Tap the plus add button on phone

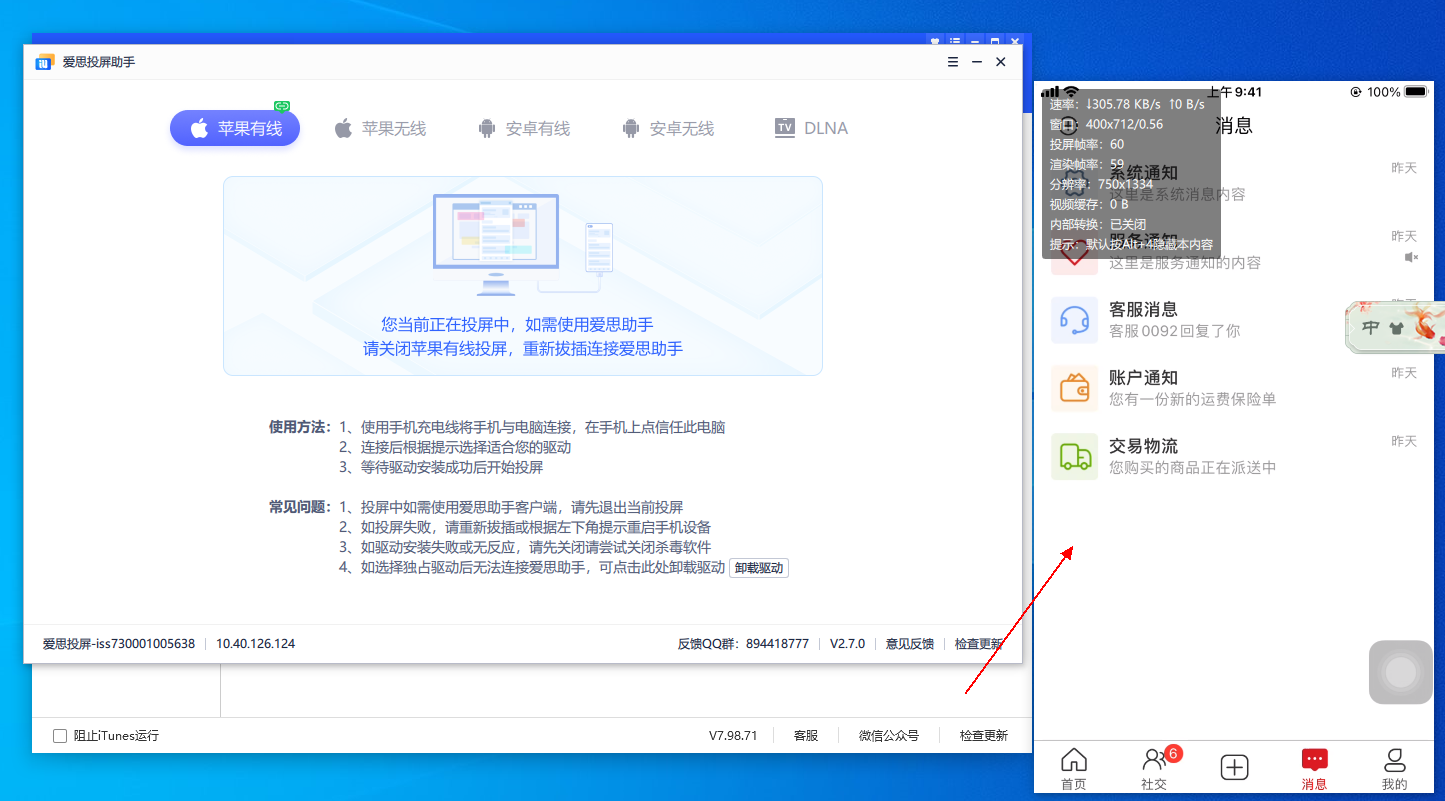(x=1234, y=767)
